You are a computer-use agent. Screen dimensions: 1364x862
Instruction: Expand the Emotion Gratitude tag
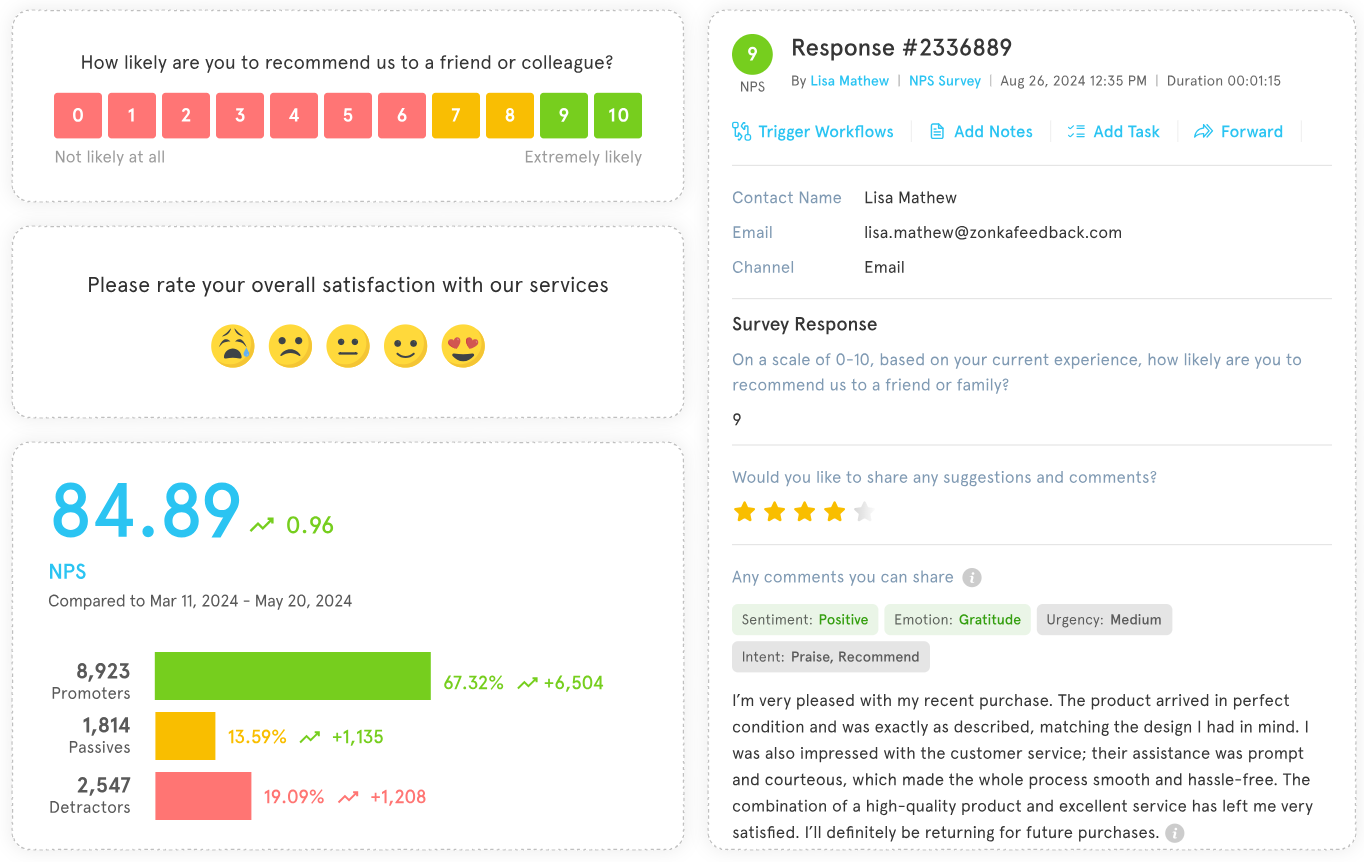(x=957, y=619)
